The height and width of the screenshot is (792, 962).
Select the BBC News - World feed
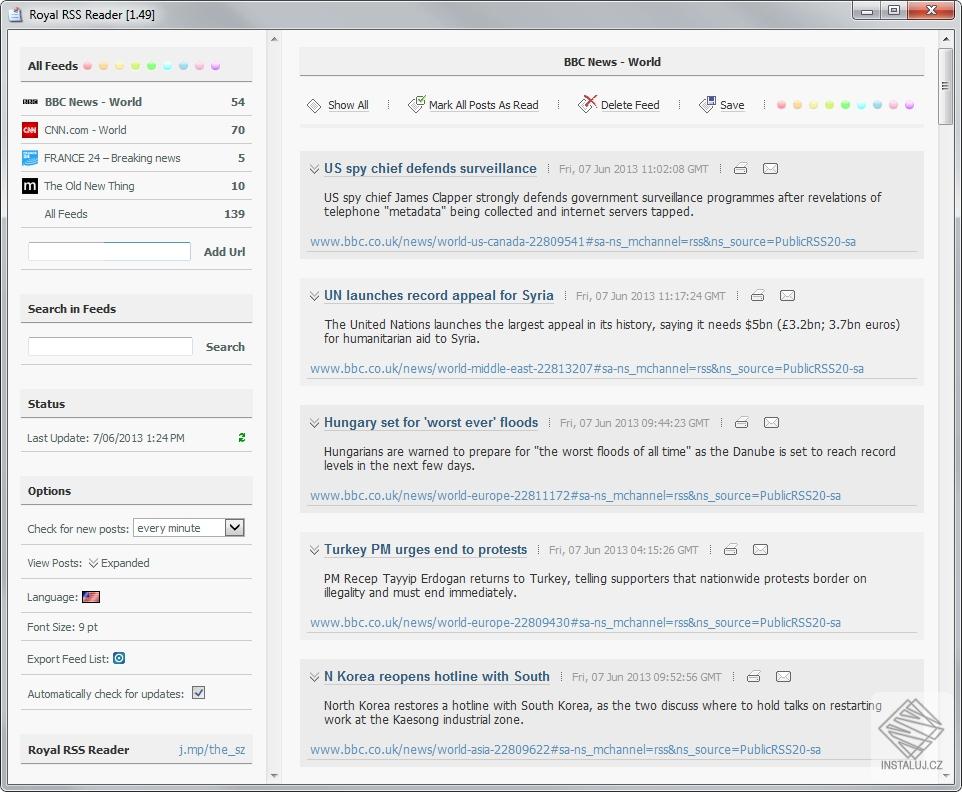(x=136, y=102)
